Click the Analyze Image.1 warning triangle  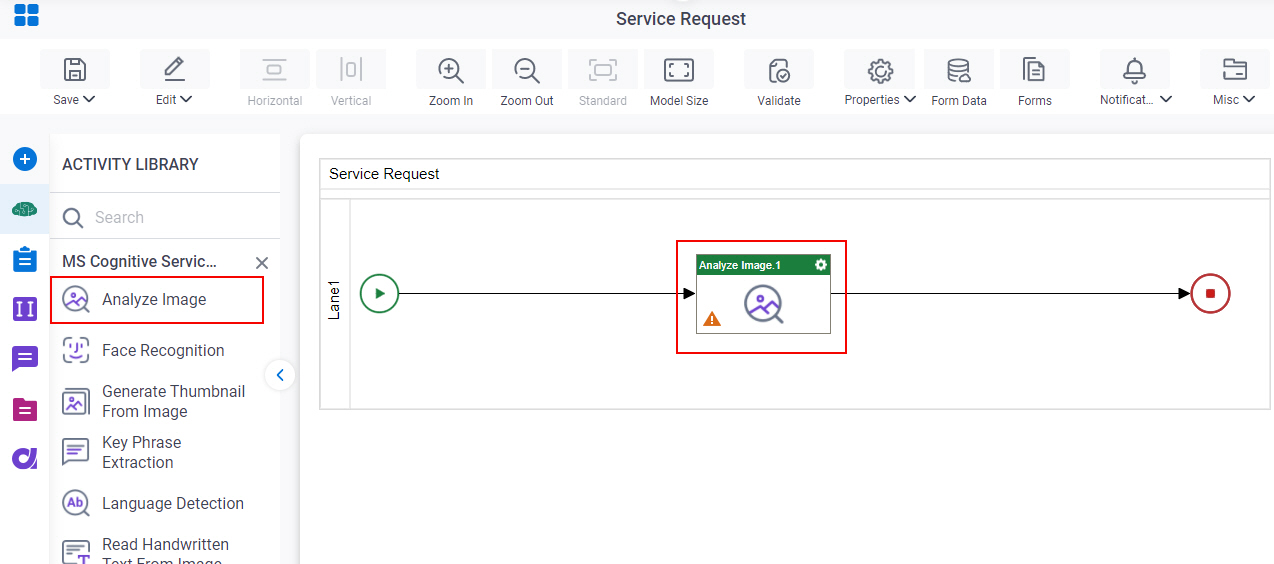[712, 319]
